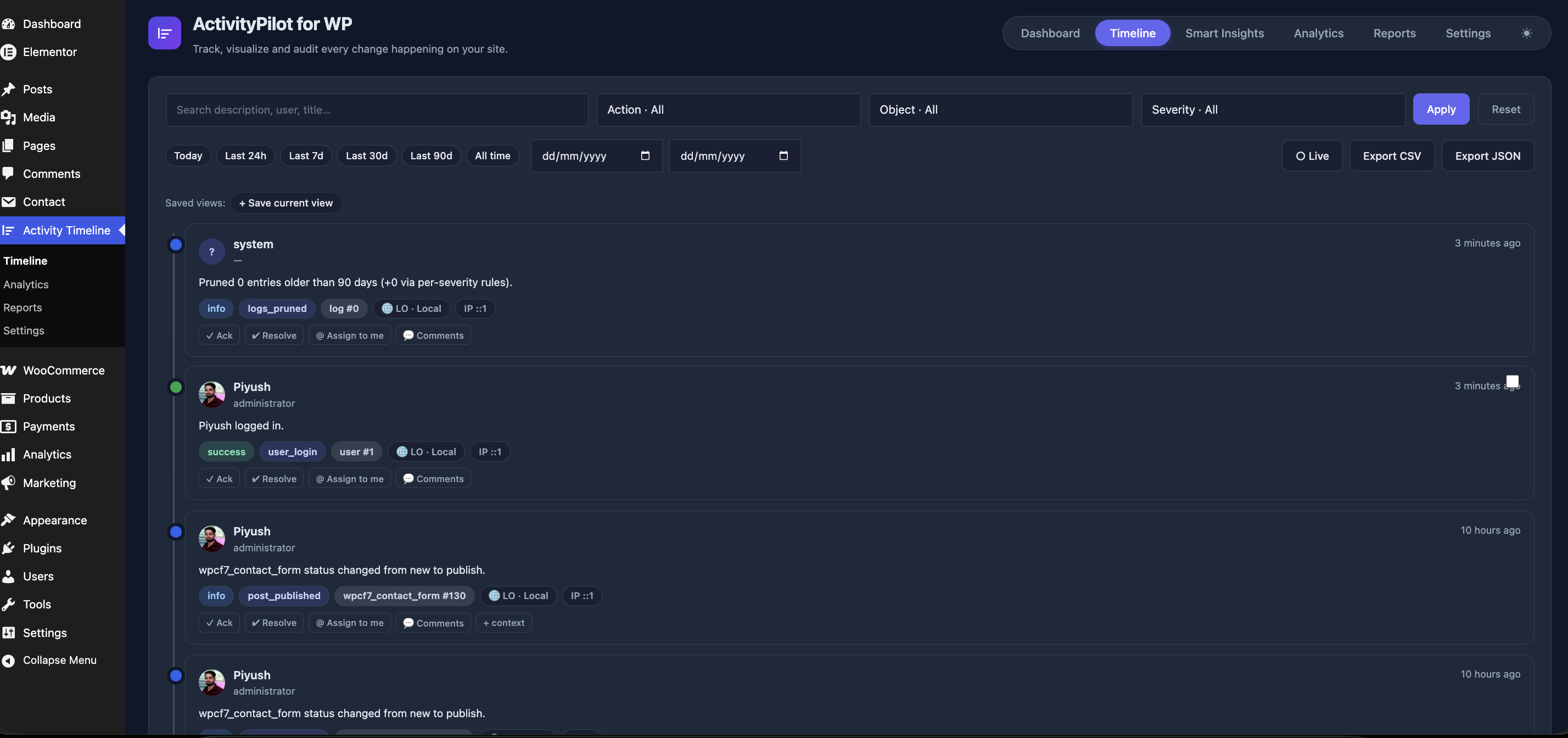Screen dimensions: 1568x738
Task: Click the Tools wrench icon
Action: point(8,604)
